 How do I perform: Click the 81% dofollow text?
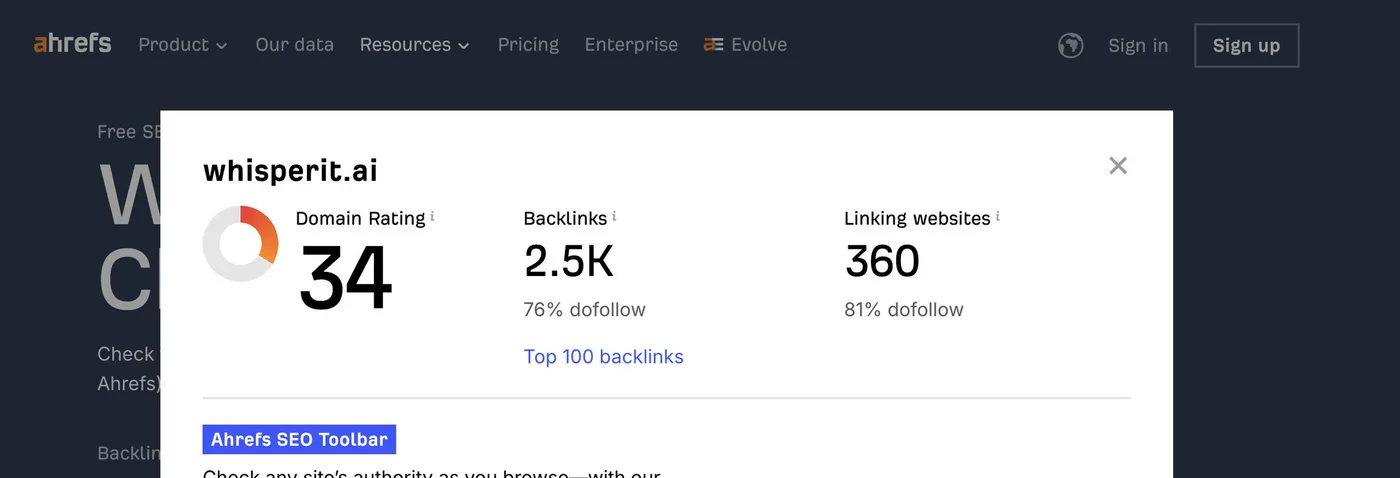tap(904, 310)
